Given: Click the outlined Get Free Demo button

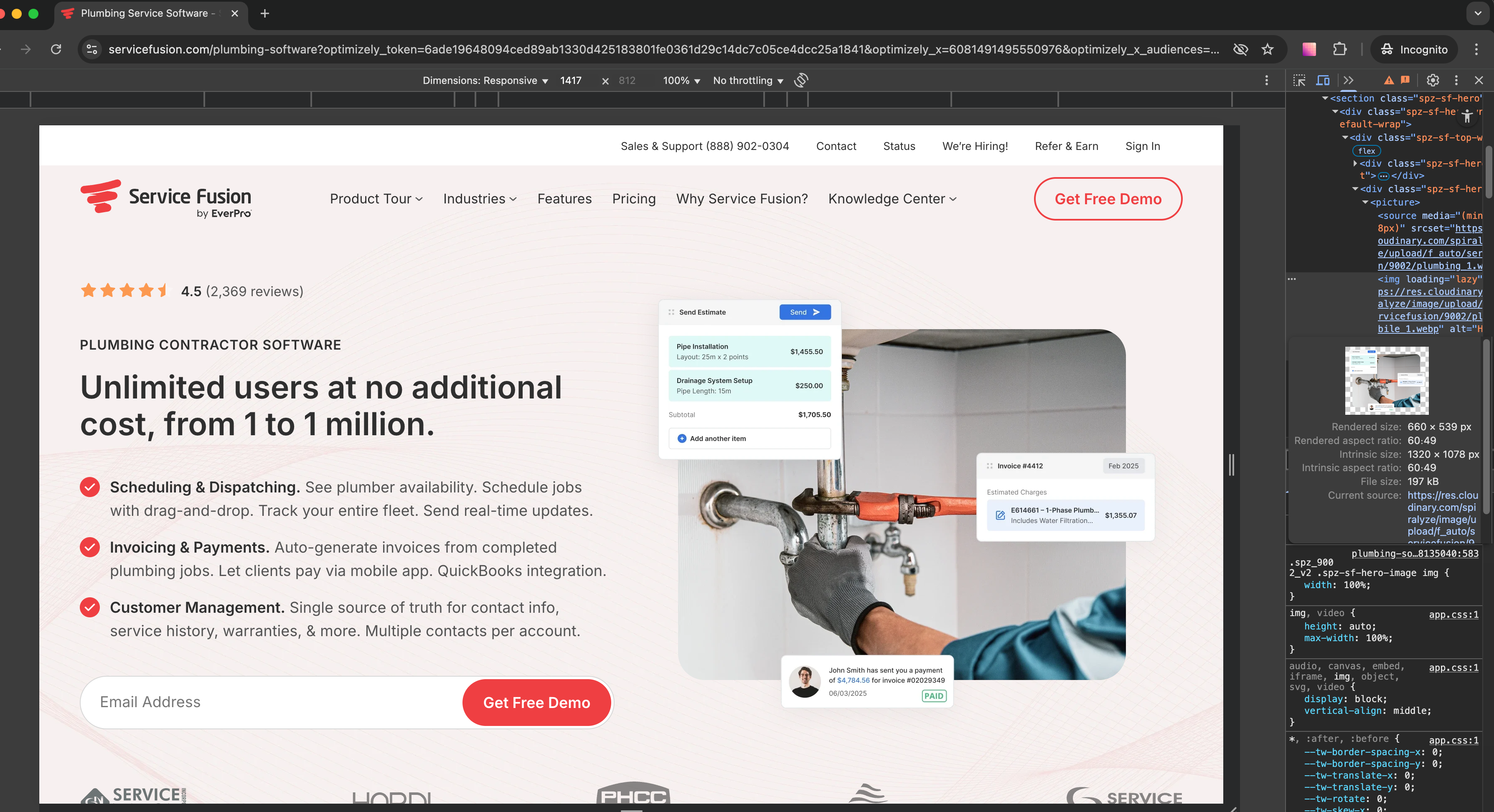Looking at the screenshot, I should (x=1107, y=199).
